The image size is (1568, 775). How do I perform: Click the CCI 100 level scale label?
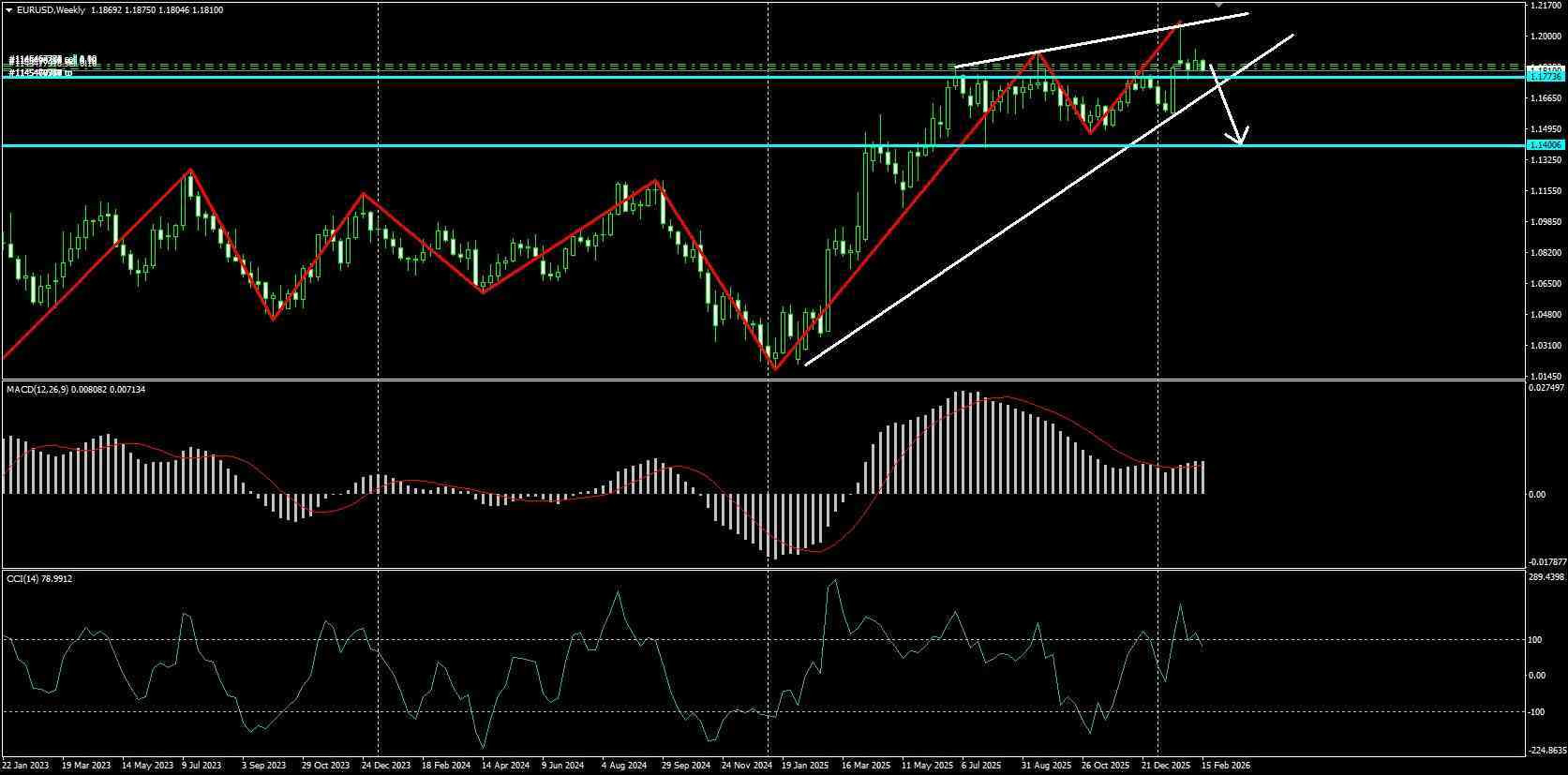pyautogui.click(x=1535, y=640)
